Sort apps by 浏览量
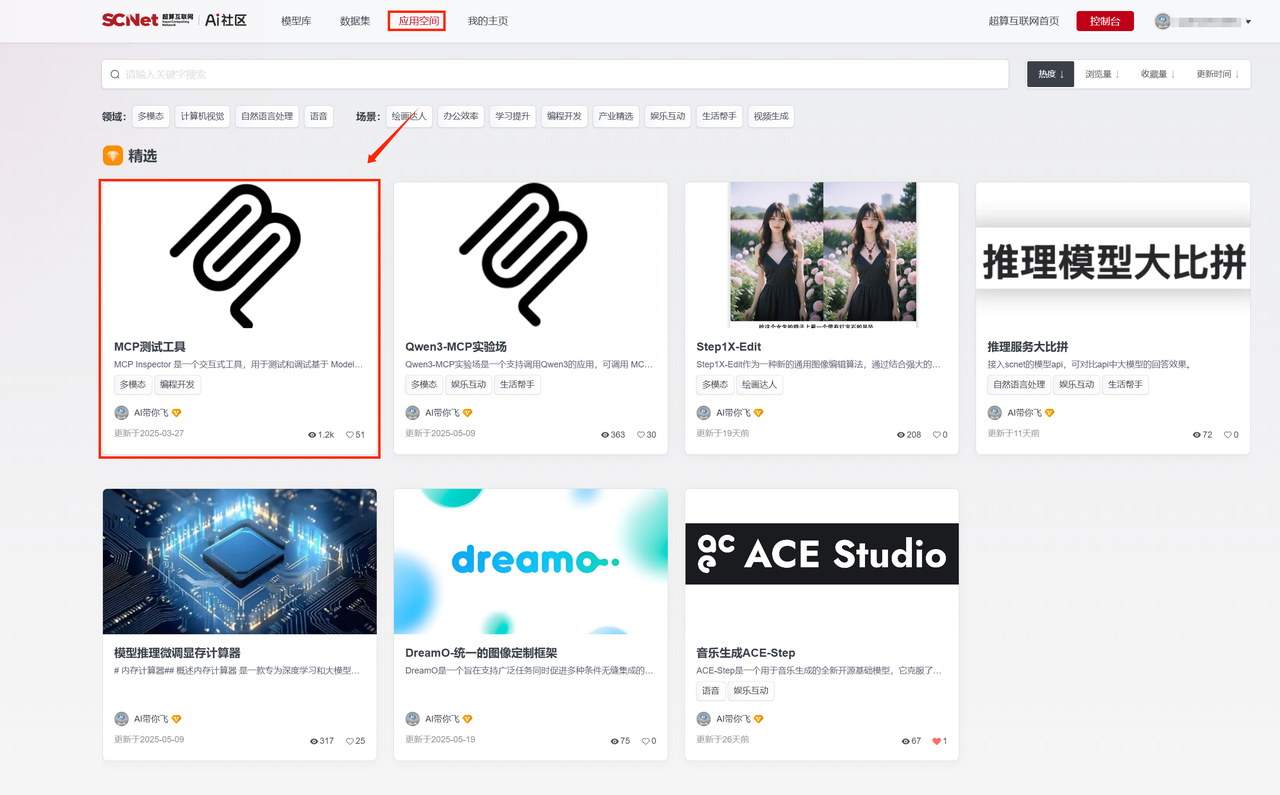 1102,74
